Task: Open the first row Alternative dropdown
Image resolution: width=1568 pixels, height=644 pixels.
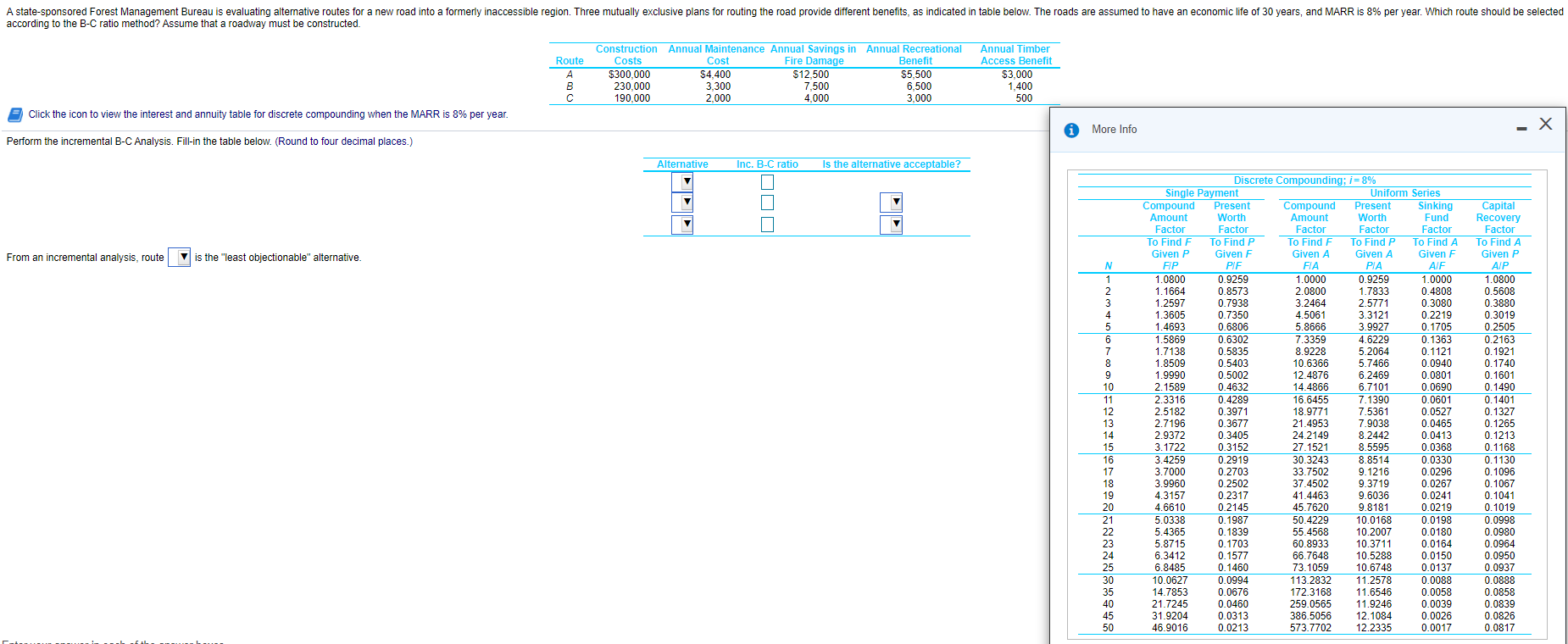Action: point(682,182)
